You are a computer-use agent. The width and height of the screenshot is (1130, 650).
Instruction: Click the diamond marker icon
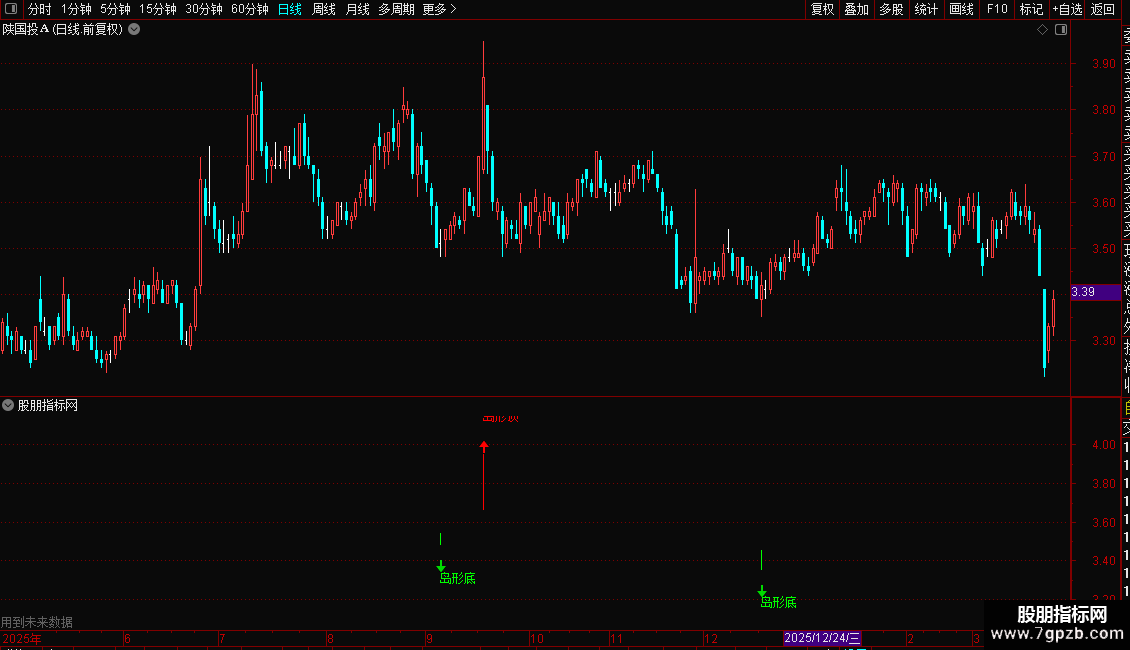point(1042,30)
